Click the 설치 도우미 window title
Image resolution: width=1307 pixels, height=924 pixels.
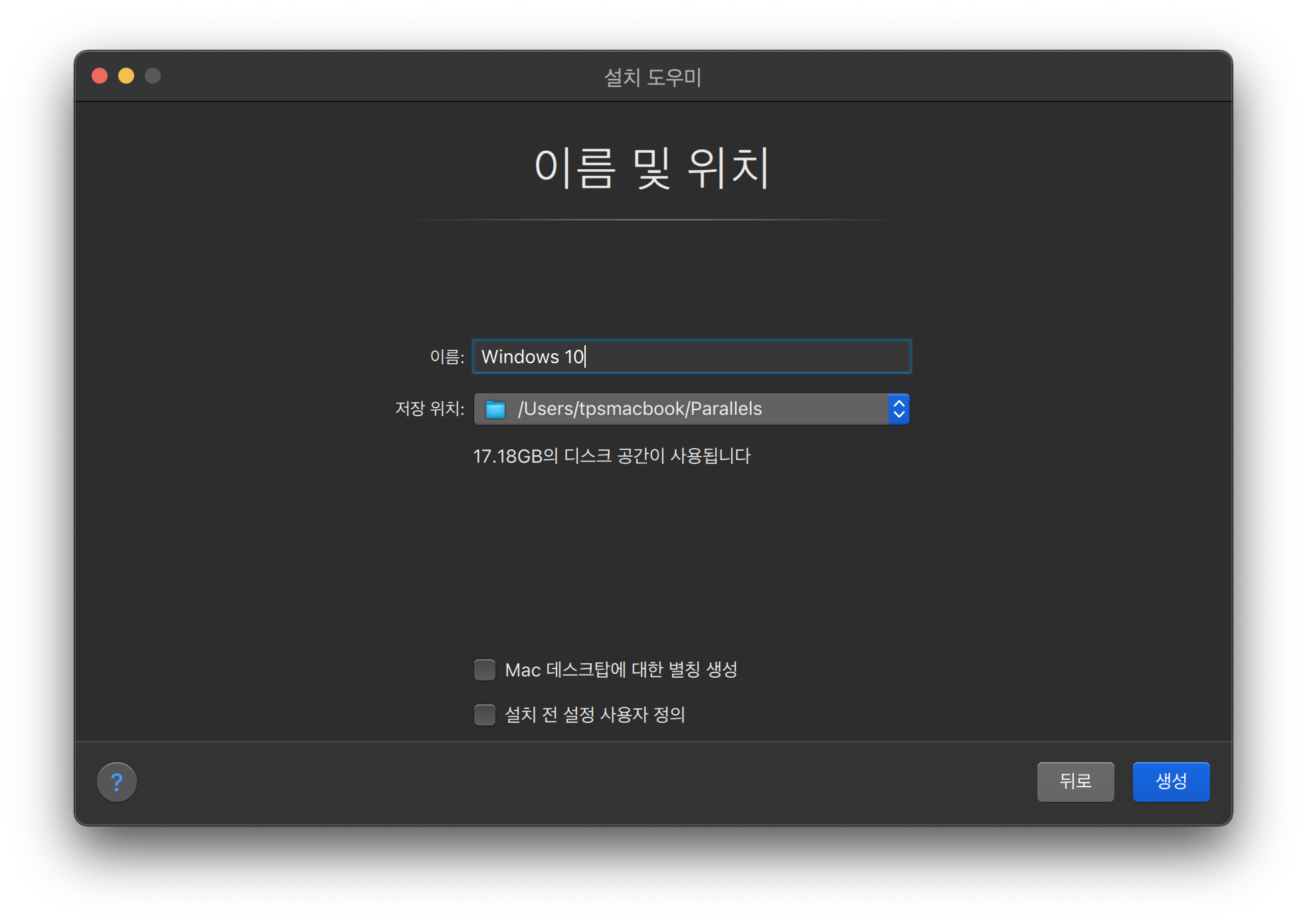coord(653,77)
